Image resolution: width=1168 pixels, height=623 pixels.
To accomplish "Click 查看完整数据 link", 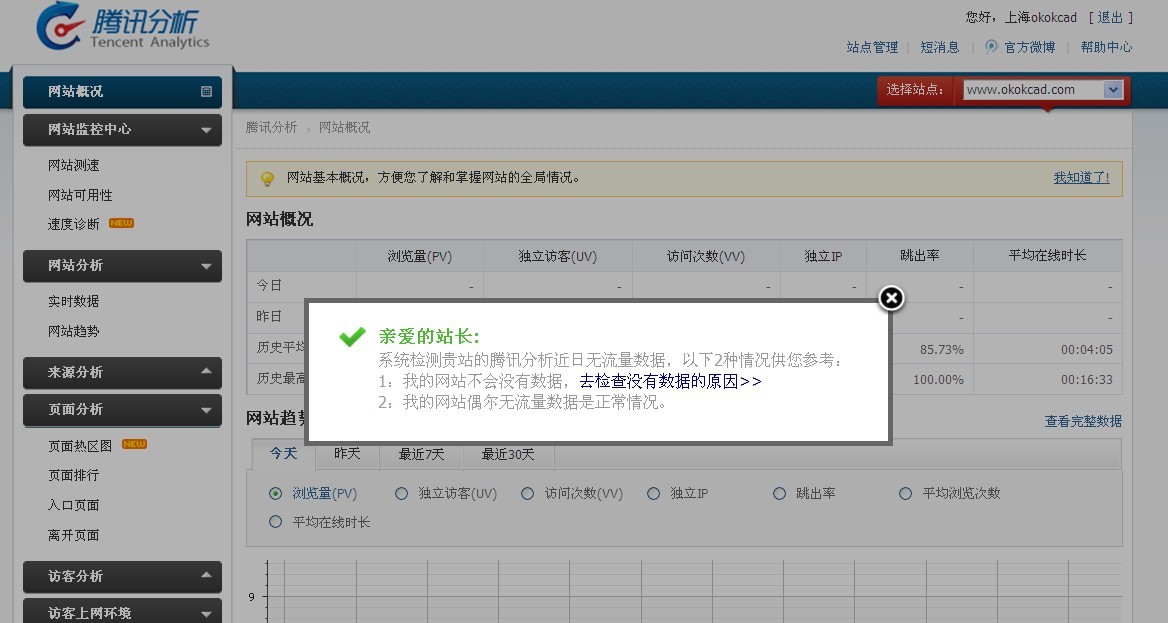I will [1083, 421].
